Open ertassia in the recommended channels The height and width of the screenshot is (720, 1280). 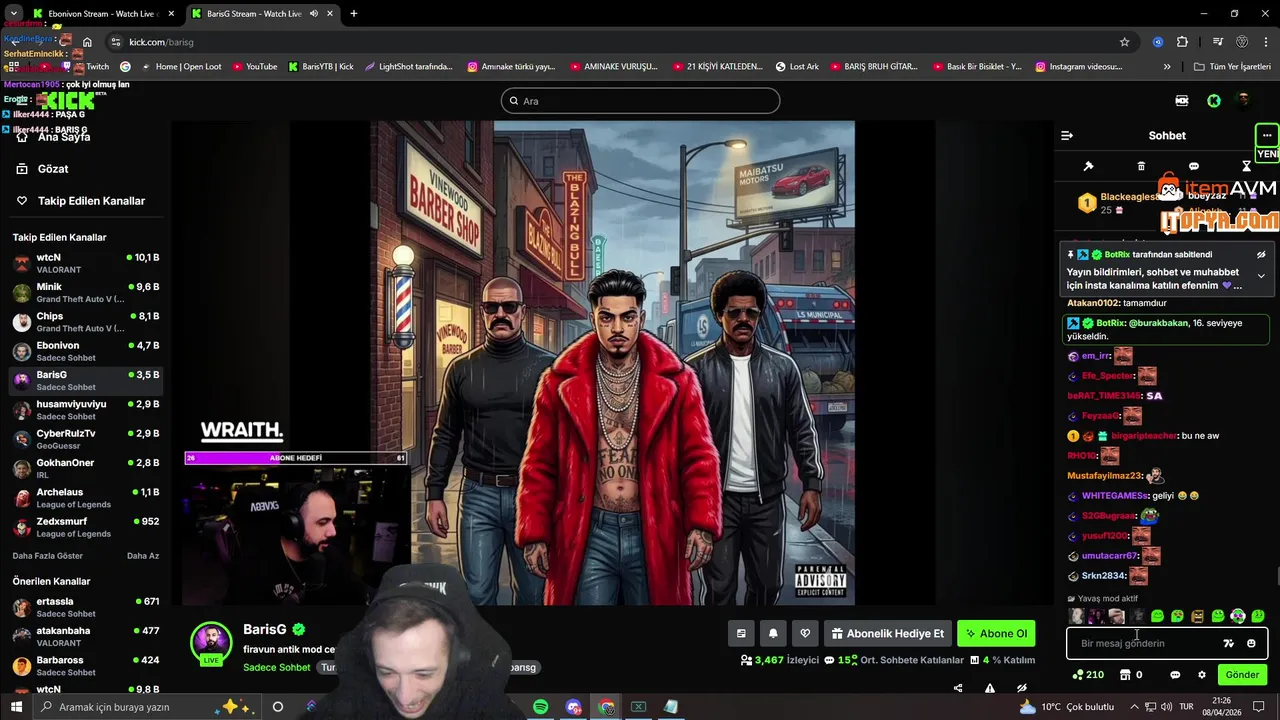[x=85, y=607]
